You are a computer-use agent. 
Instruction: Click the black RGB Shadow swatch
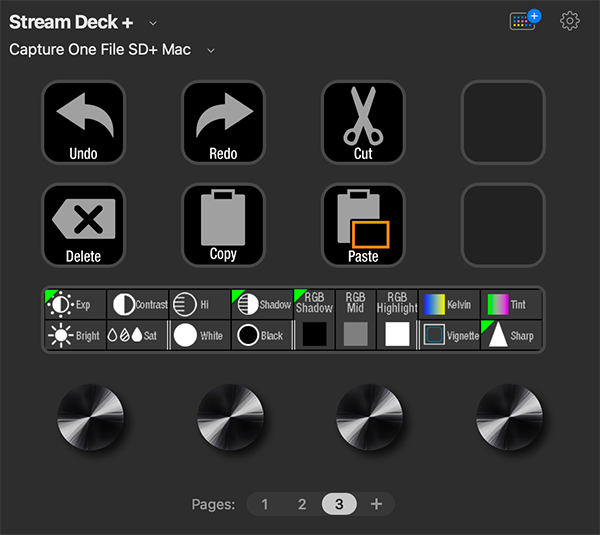315,334
